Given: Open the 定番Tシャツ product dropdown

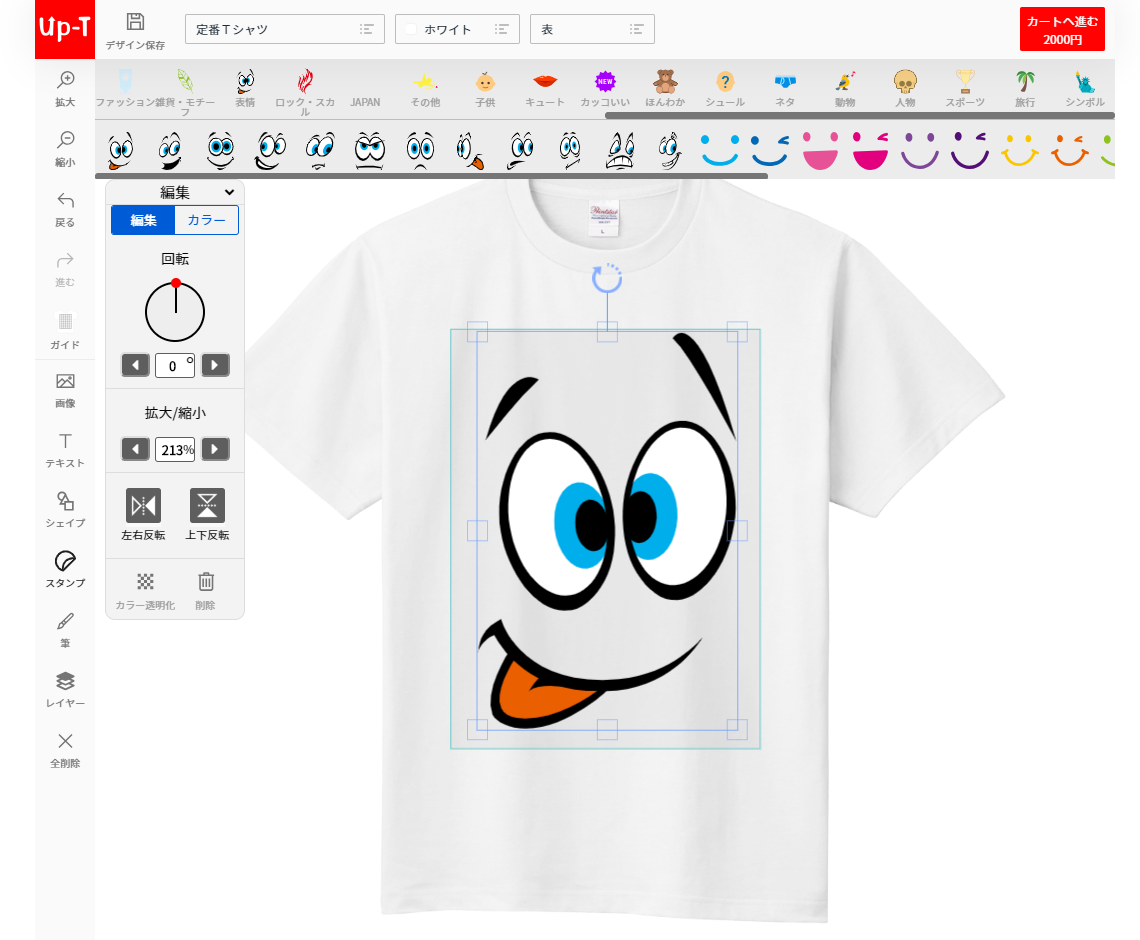Looking at the screenshot, I should [x=284, y=29].
